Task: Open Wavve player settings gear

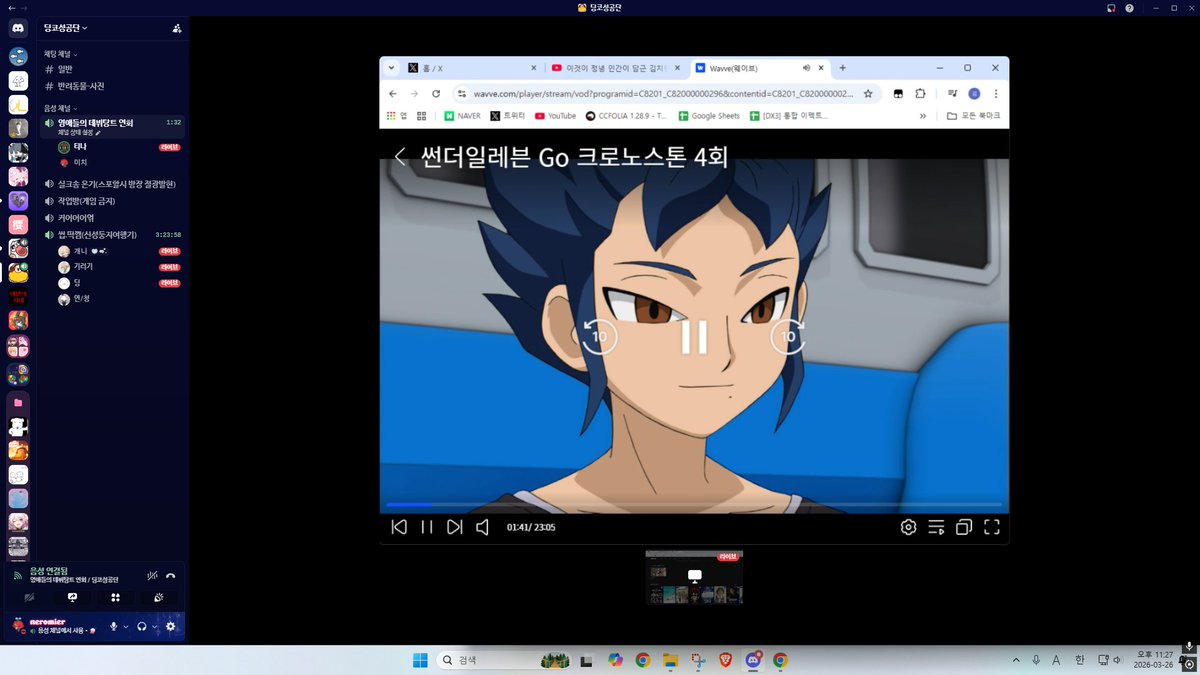Action: point(908,527)
